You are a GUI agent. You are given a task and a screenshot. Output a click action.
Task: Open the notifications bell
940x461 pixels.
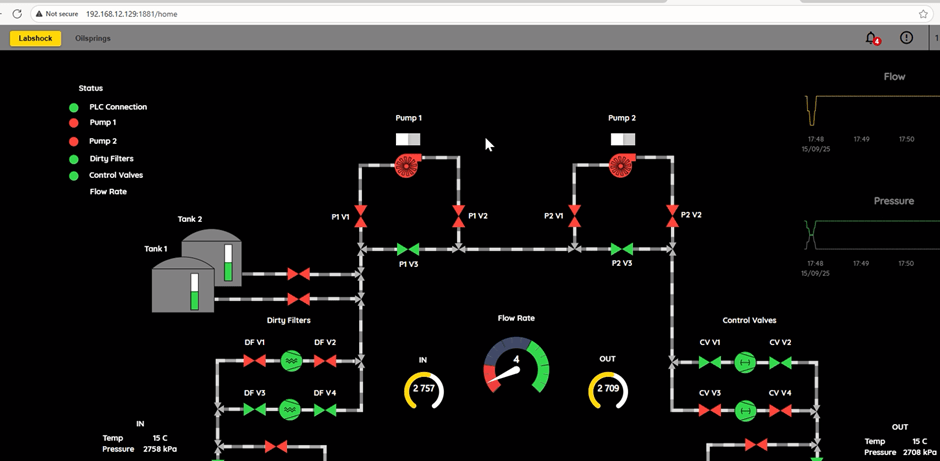871,38
